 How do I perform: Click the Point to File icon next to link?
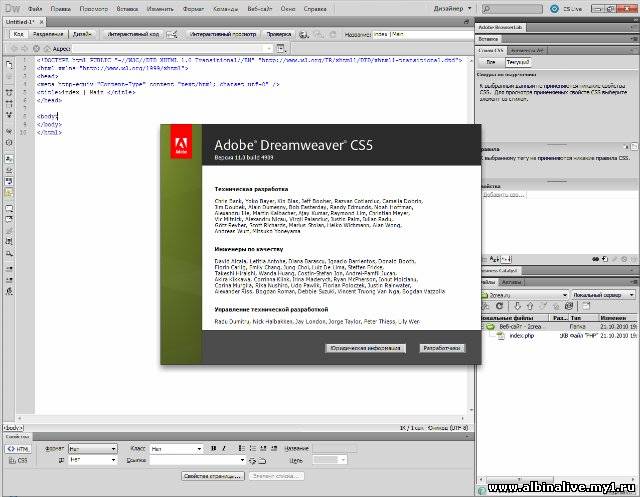pyautogui.click(x=253, y=461)
